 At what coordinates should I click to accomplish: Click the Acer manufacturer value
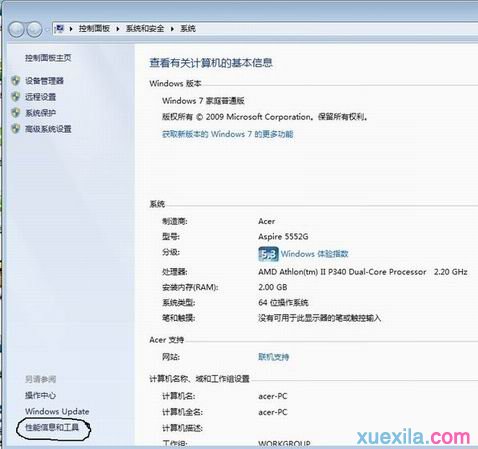[x=267, y=221]
